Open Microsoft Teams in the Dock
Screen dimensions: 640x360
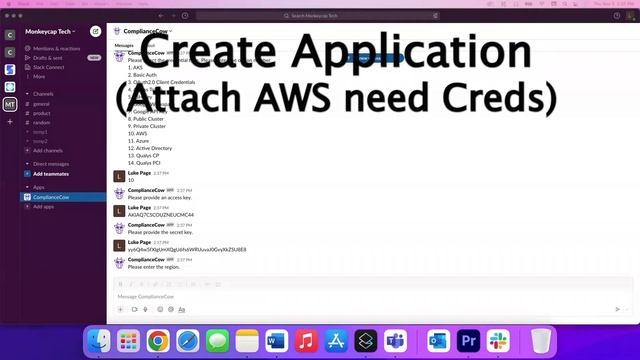point(395,341)
